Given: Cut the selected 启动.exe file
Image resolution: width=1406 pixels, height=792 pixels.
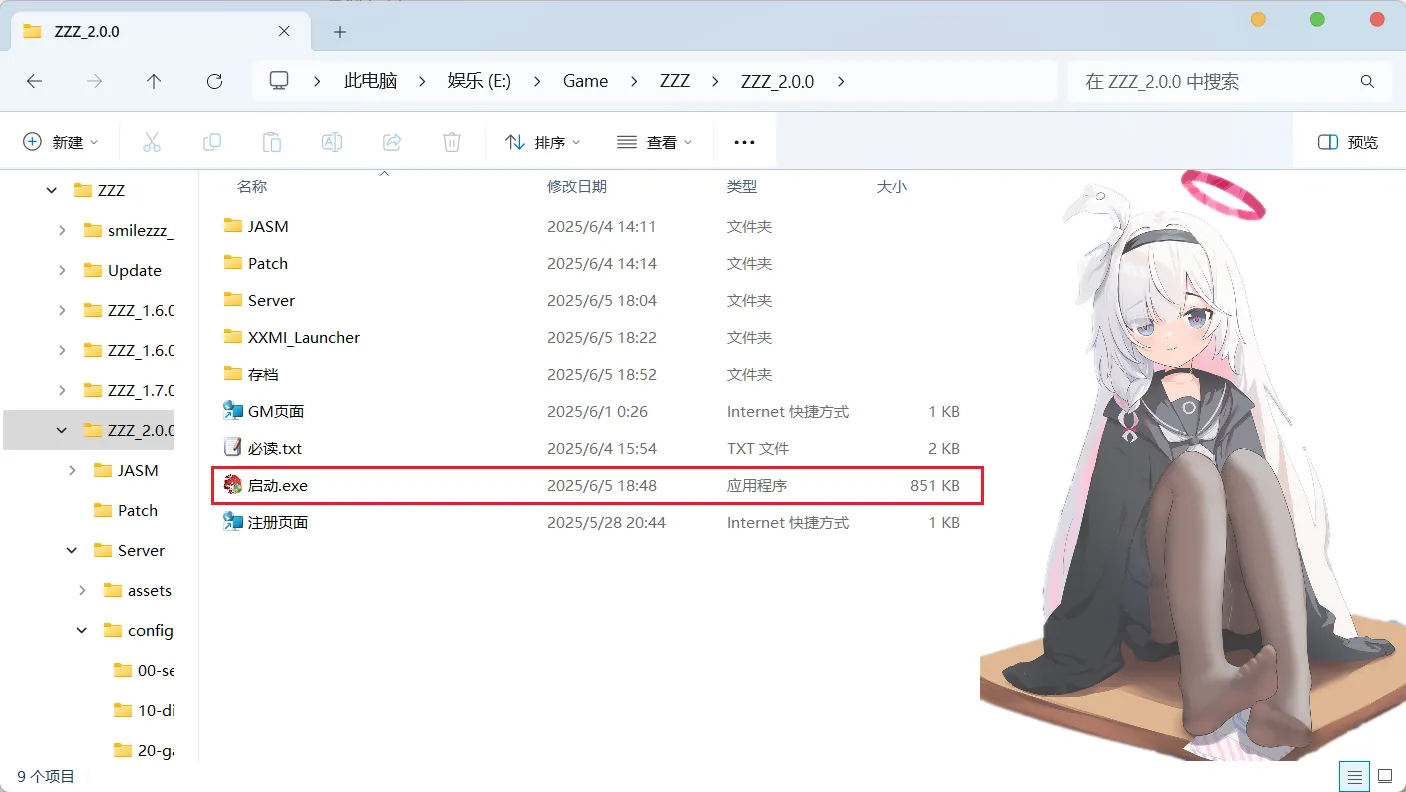Looking at the screenshot, I should coord(152,141).
